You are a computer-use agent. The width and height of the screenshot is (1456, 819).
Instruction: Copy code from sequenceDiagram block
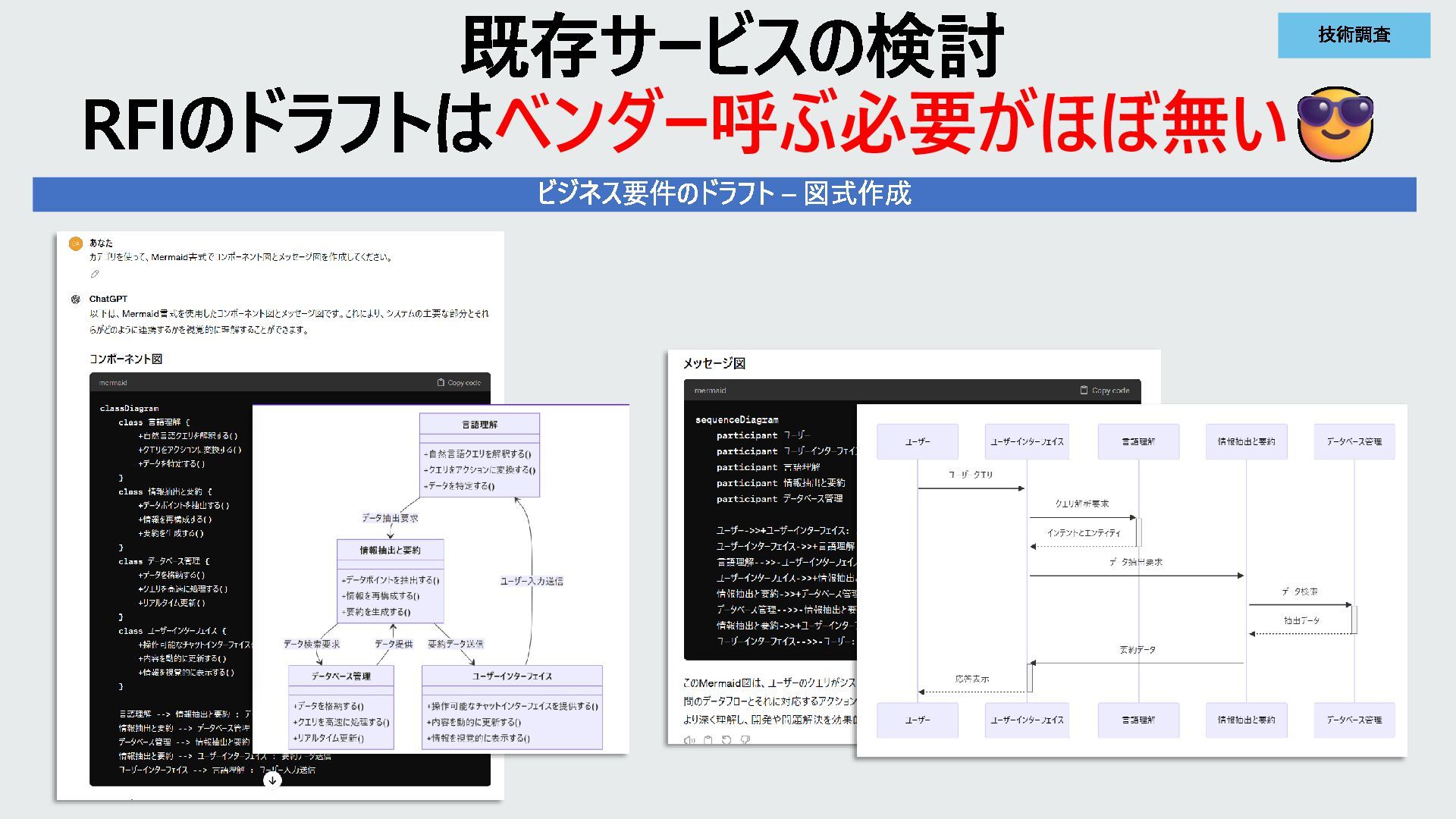pyautogui.click(x=1104, y=391)
